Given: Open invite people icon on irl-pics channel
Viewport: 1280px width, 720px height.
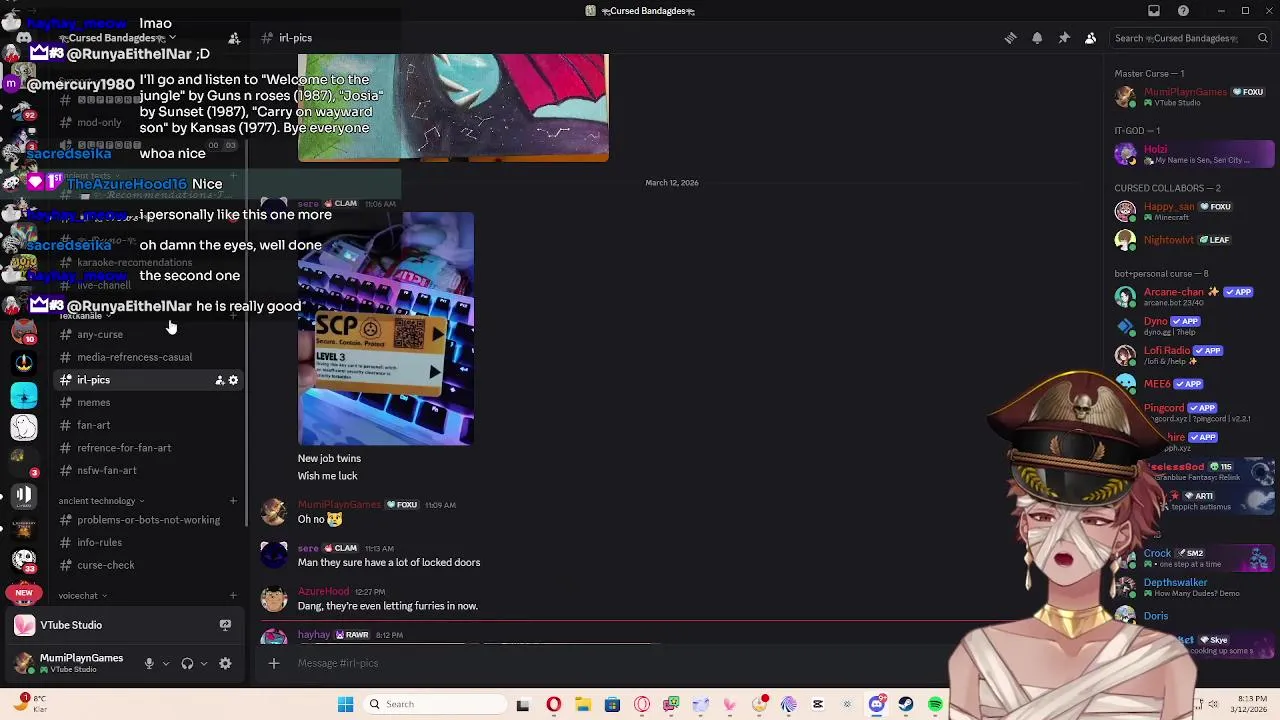Looking at the screenshot, I should [219, 380].
